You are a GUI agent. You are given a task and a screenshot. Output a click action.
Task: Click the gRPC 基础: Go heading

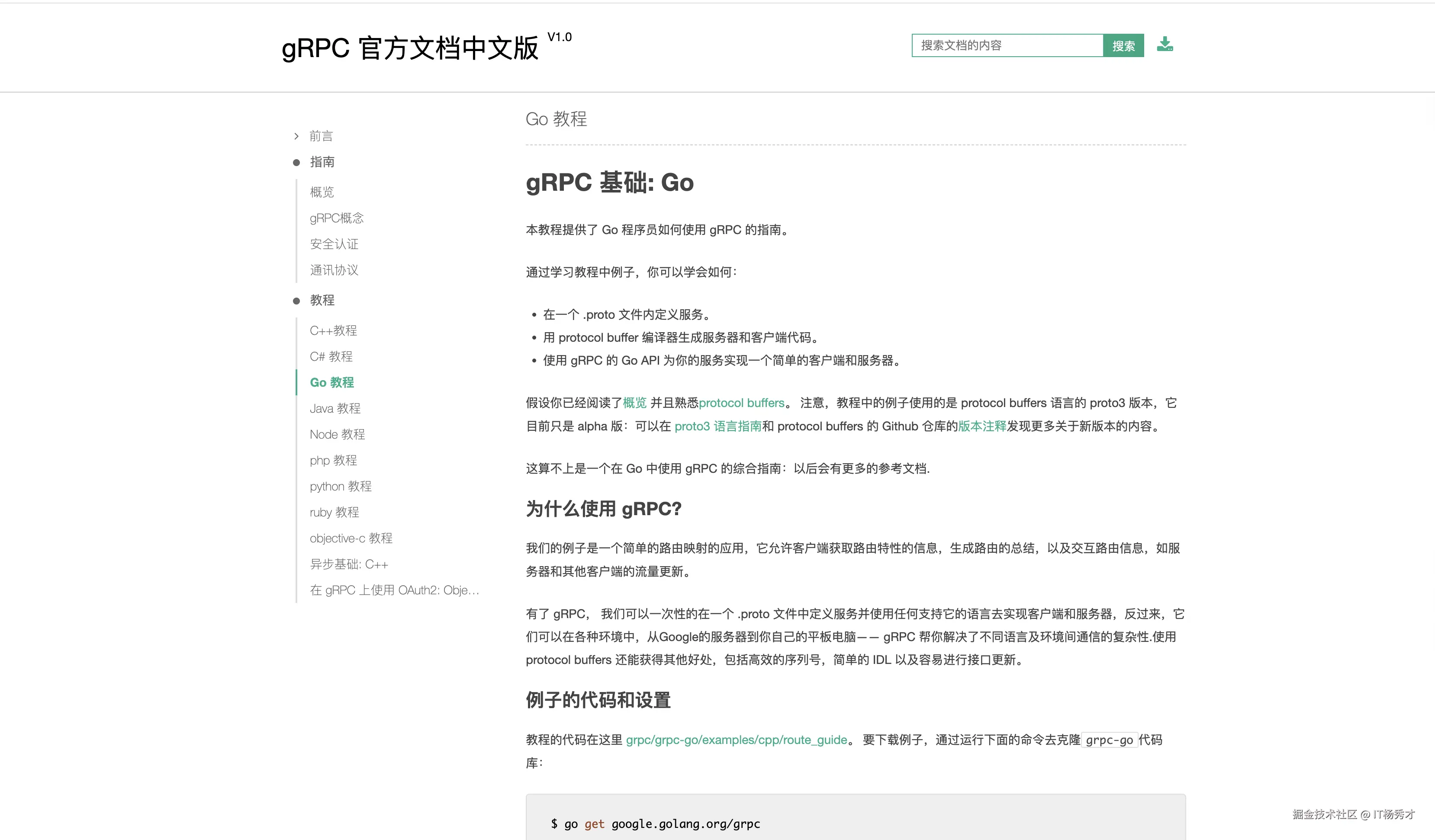[610, 183]
